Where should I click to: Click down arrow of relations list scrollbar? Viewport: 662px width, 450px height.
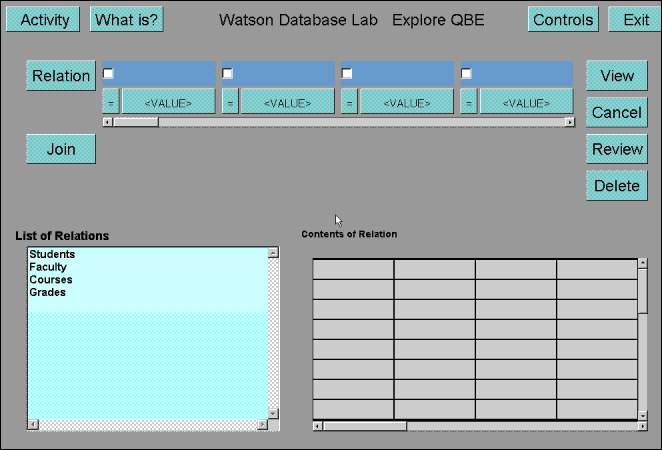[273, 414]
